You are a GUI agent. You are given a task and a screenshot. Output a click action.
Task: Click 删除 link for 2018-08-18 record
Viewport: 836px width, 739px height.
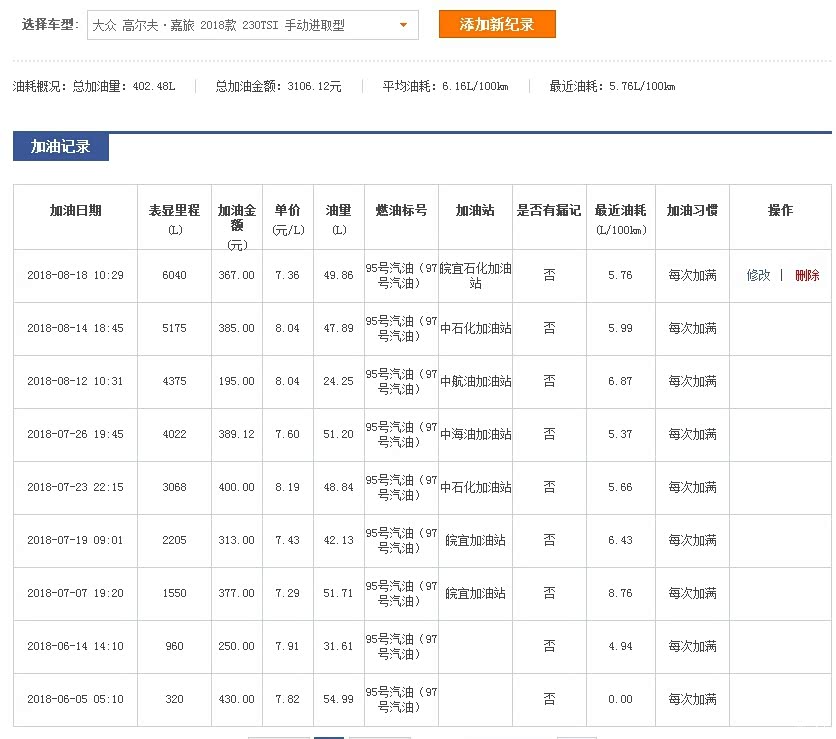point(807,275)
